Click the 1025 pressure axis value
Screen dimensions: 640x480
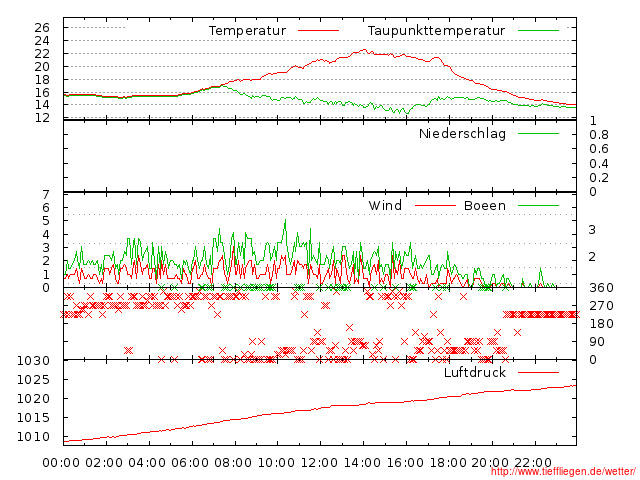click(x=33, y=380)
